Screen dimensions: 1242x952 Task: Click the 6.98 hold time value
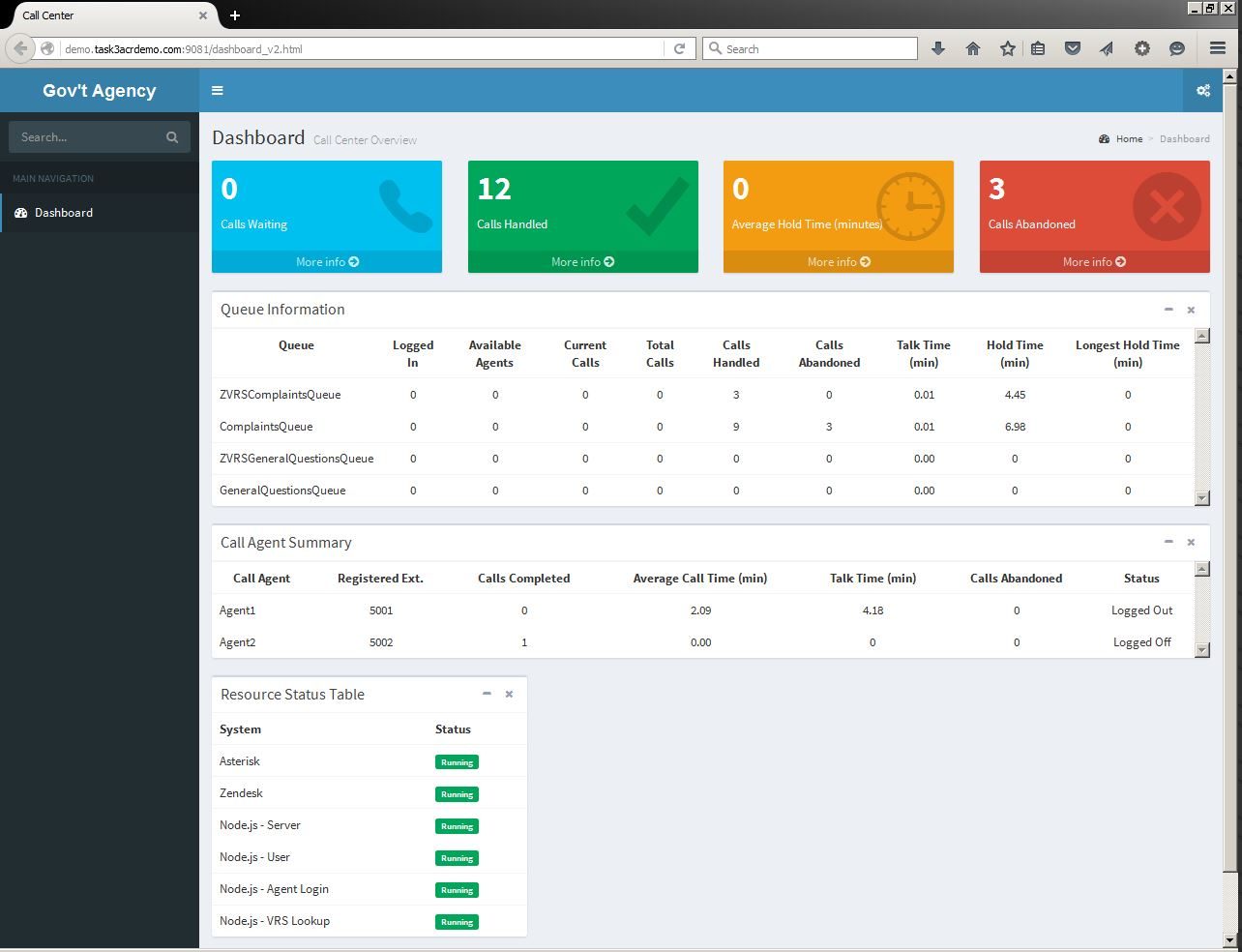1015,427
